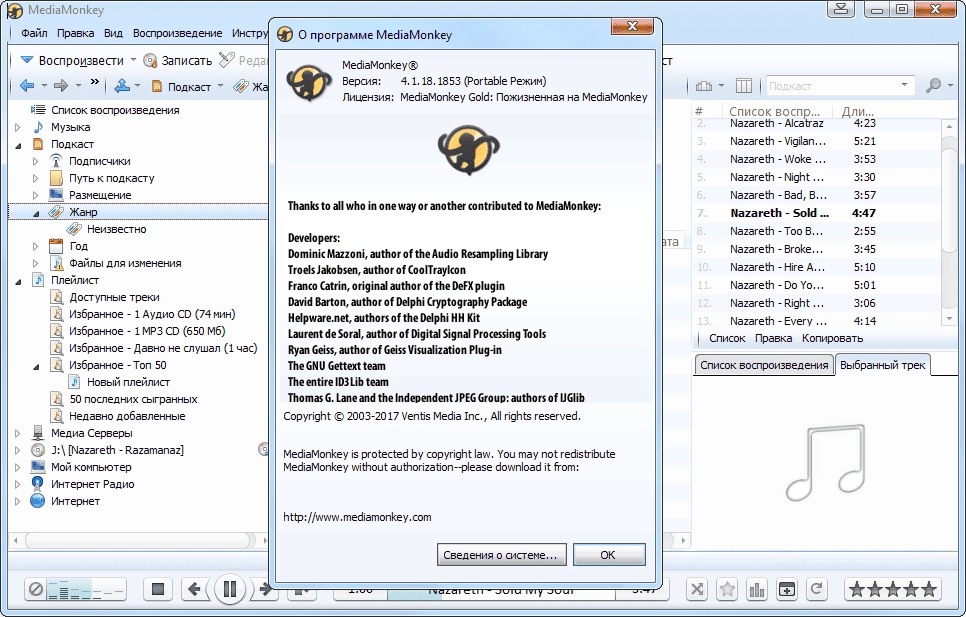
Task: Open the equalizer bars icon
Action: (757, 589)
